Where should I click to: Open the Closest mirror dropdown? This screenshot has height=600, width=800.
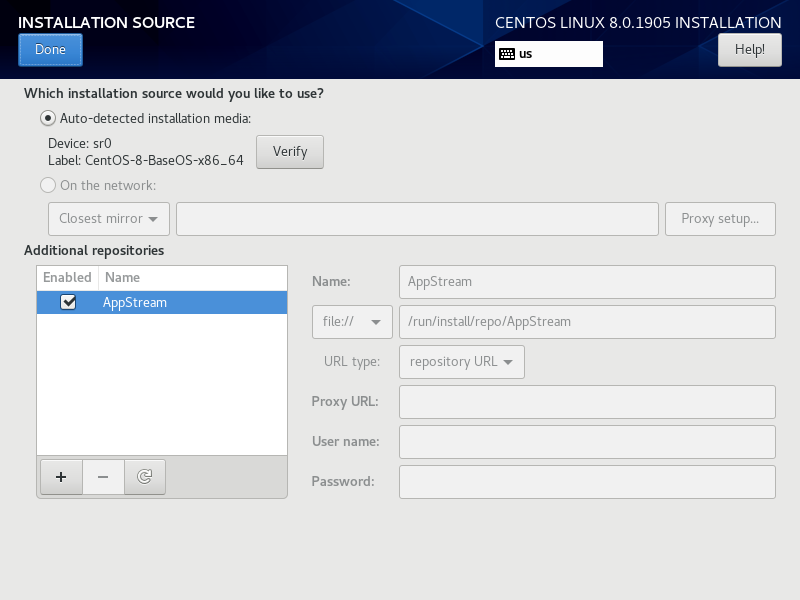(109, 219)
